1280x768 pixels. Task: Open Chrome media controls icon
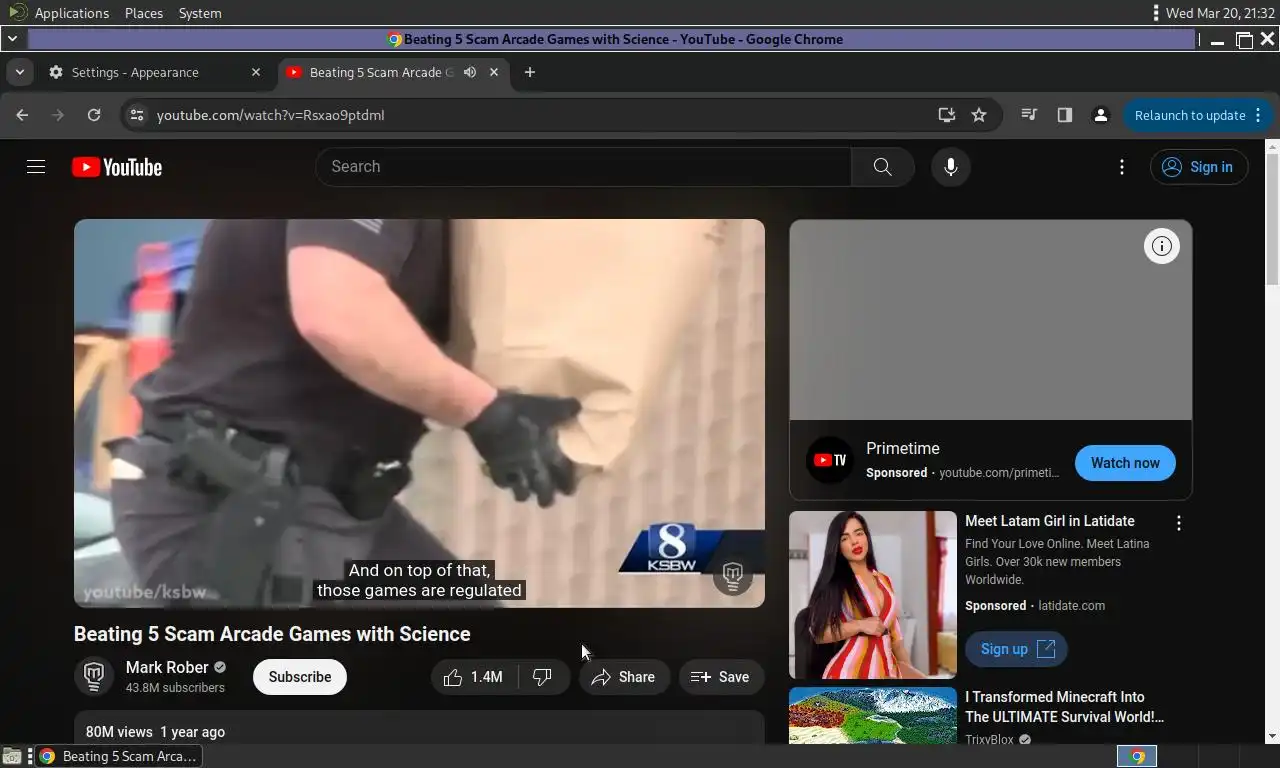pyautogui.click(x=1029, y=115)
